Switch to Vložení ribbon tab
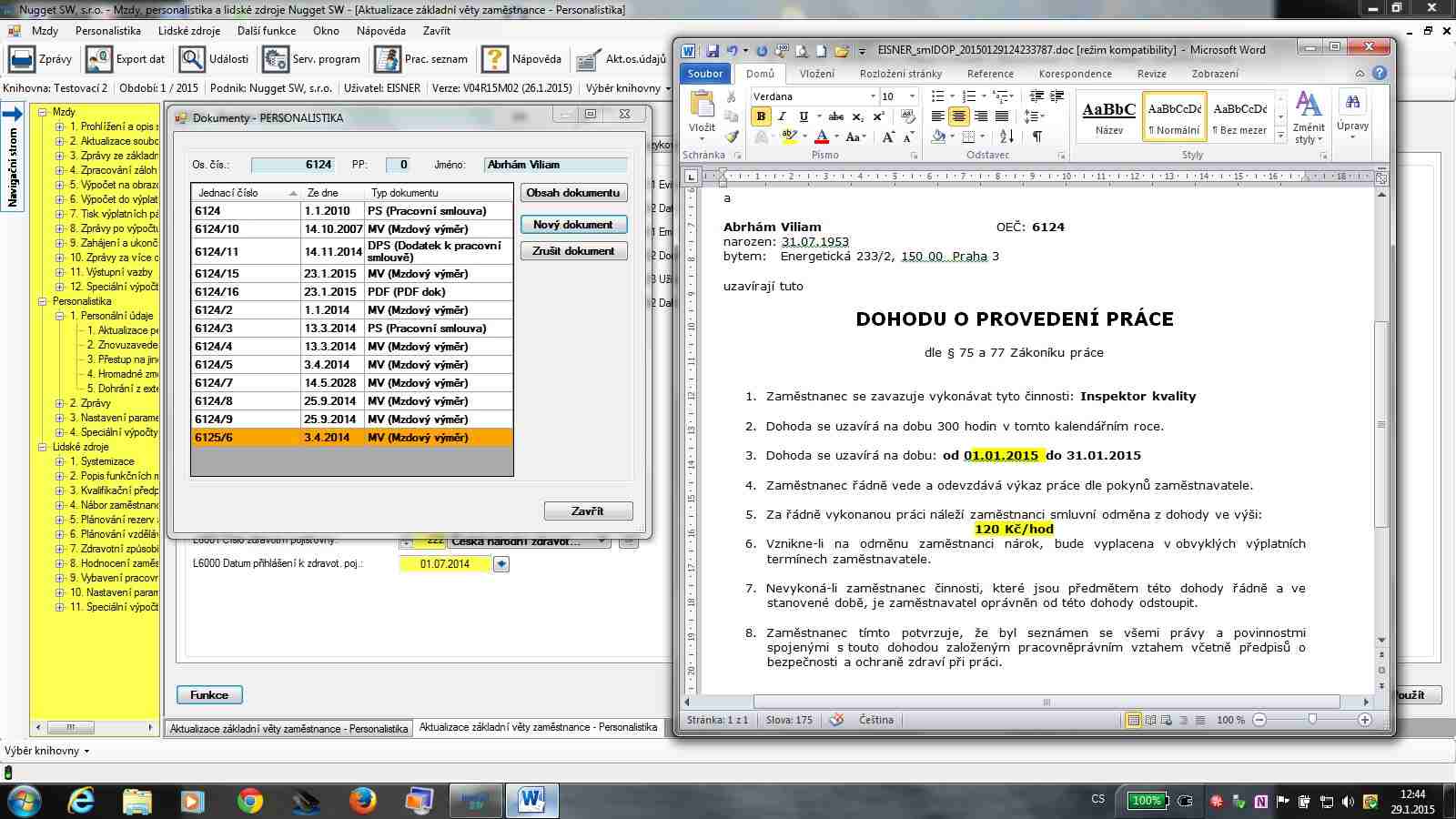This screenshot has height=819, width=1456. (816, 74)
